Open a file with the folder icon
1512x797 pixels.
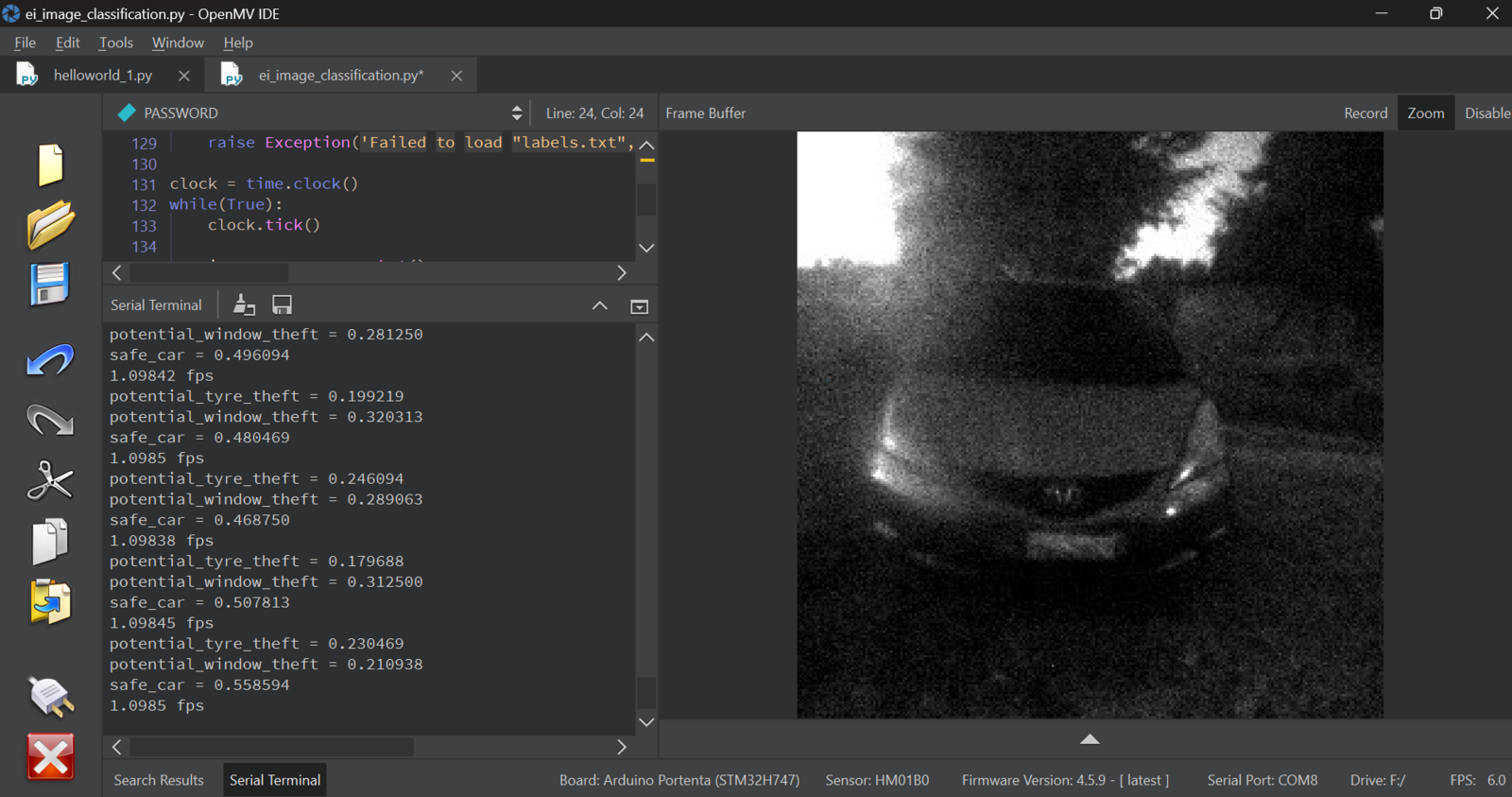[x=50, y=225]
